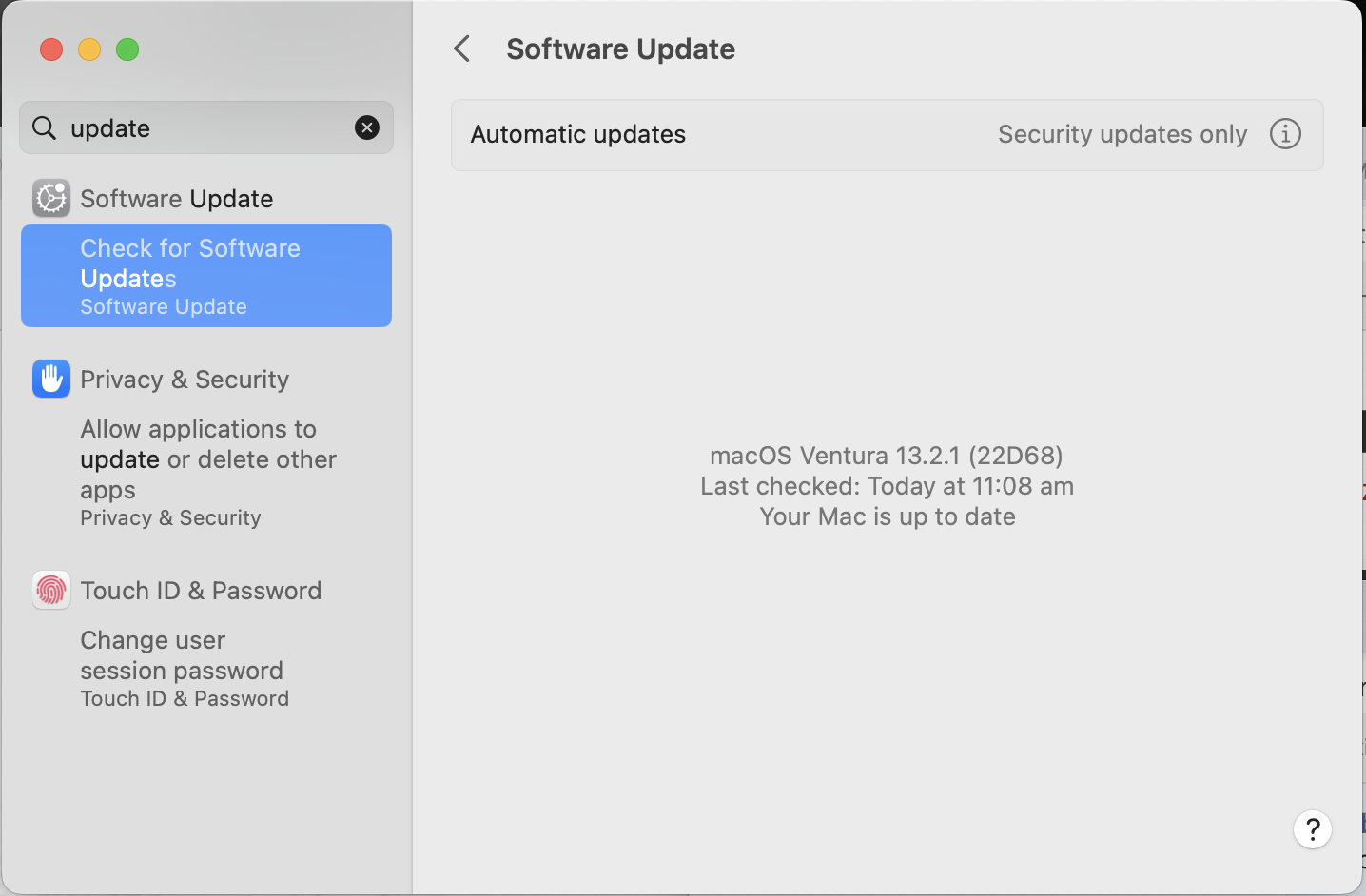Select the Software Update sidebar heading
This screenshot has height=896, width=1366.
(177, 199)
